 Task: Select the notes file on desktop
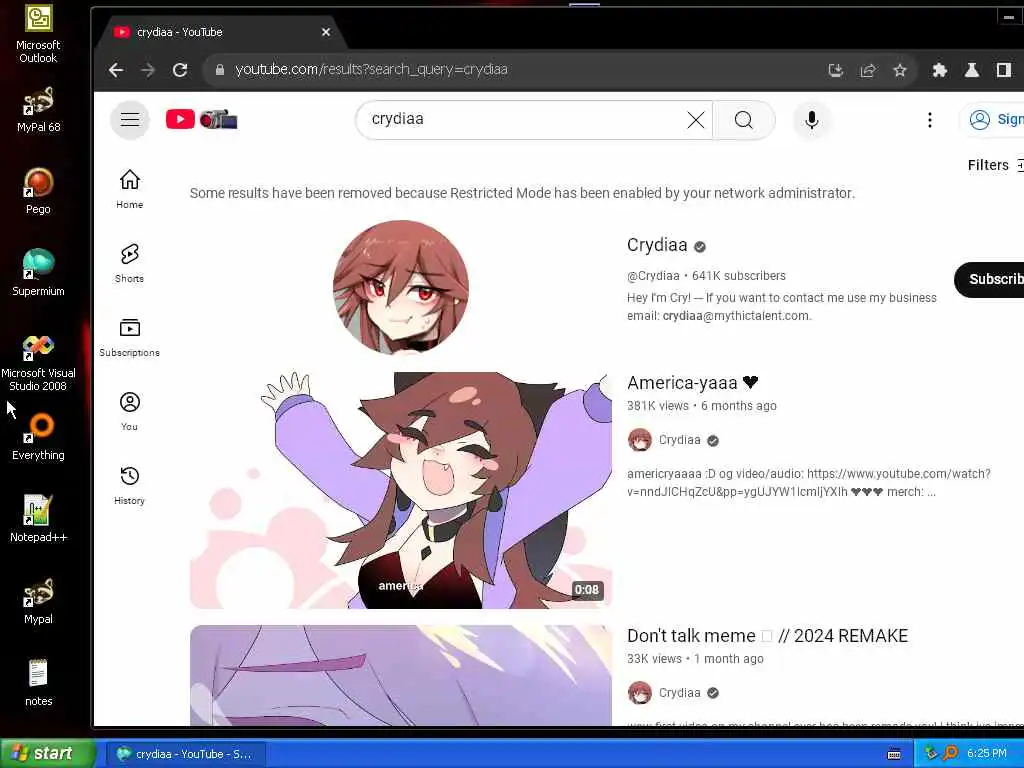click(x=38, y=683)
